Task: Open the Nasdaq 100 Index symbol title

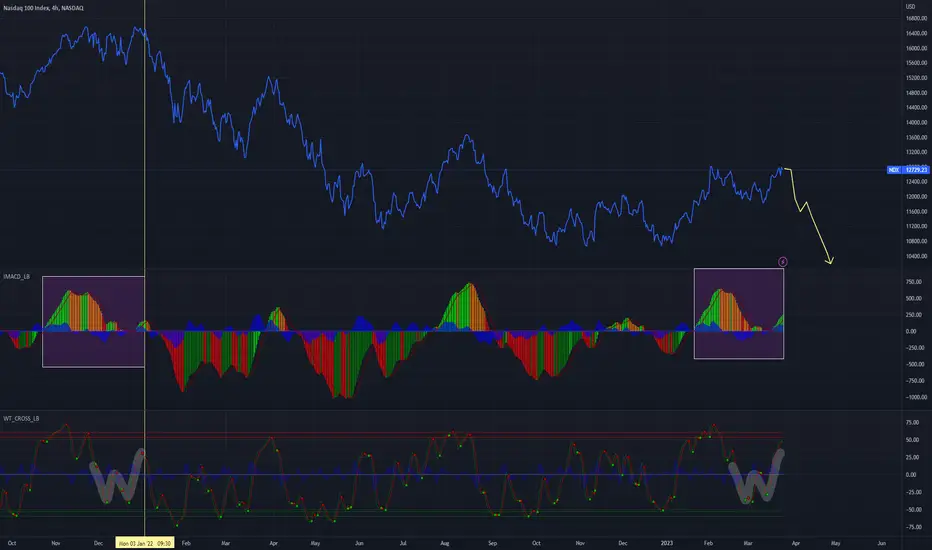Action: [43, 8]
